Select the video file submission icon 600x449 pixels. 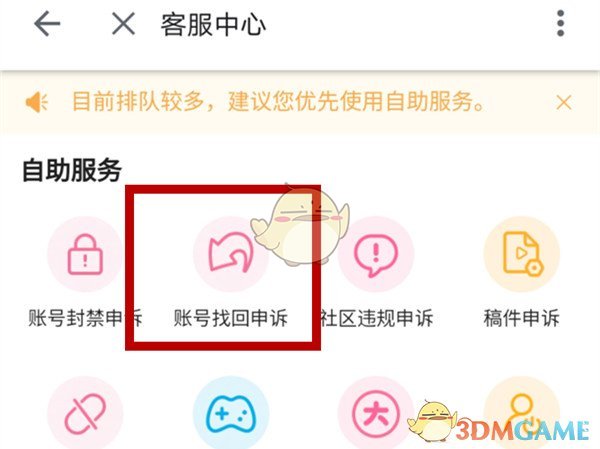[522, 254]
